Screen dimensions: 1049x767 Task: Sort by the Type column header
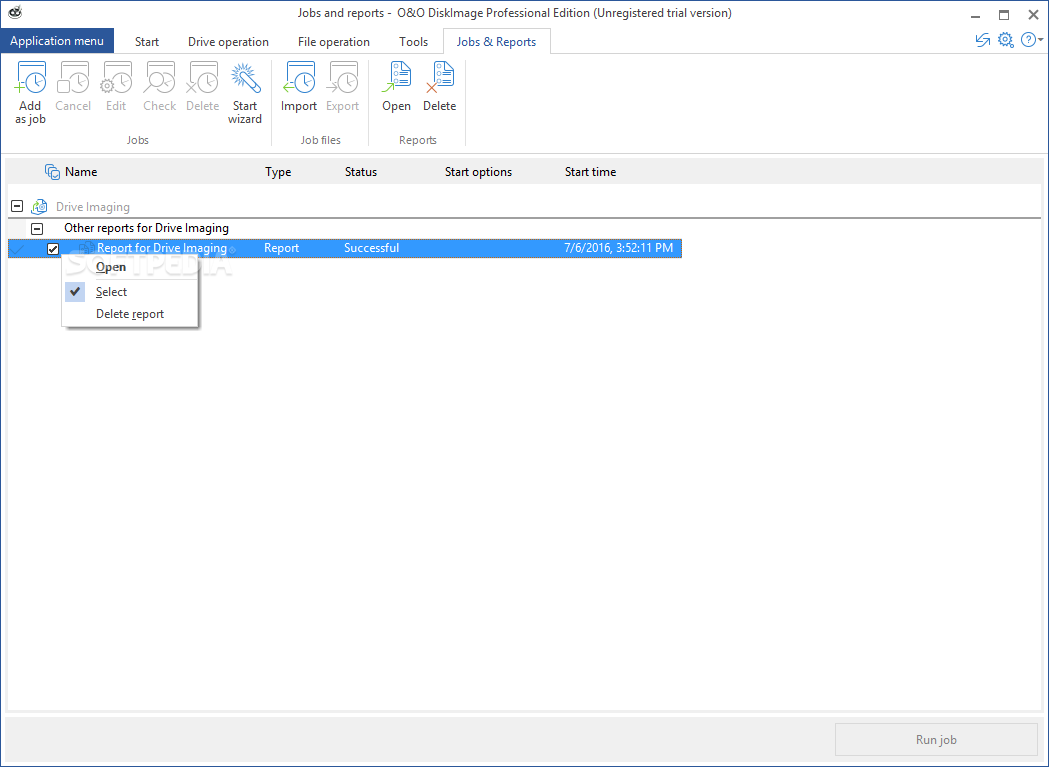278,172
